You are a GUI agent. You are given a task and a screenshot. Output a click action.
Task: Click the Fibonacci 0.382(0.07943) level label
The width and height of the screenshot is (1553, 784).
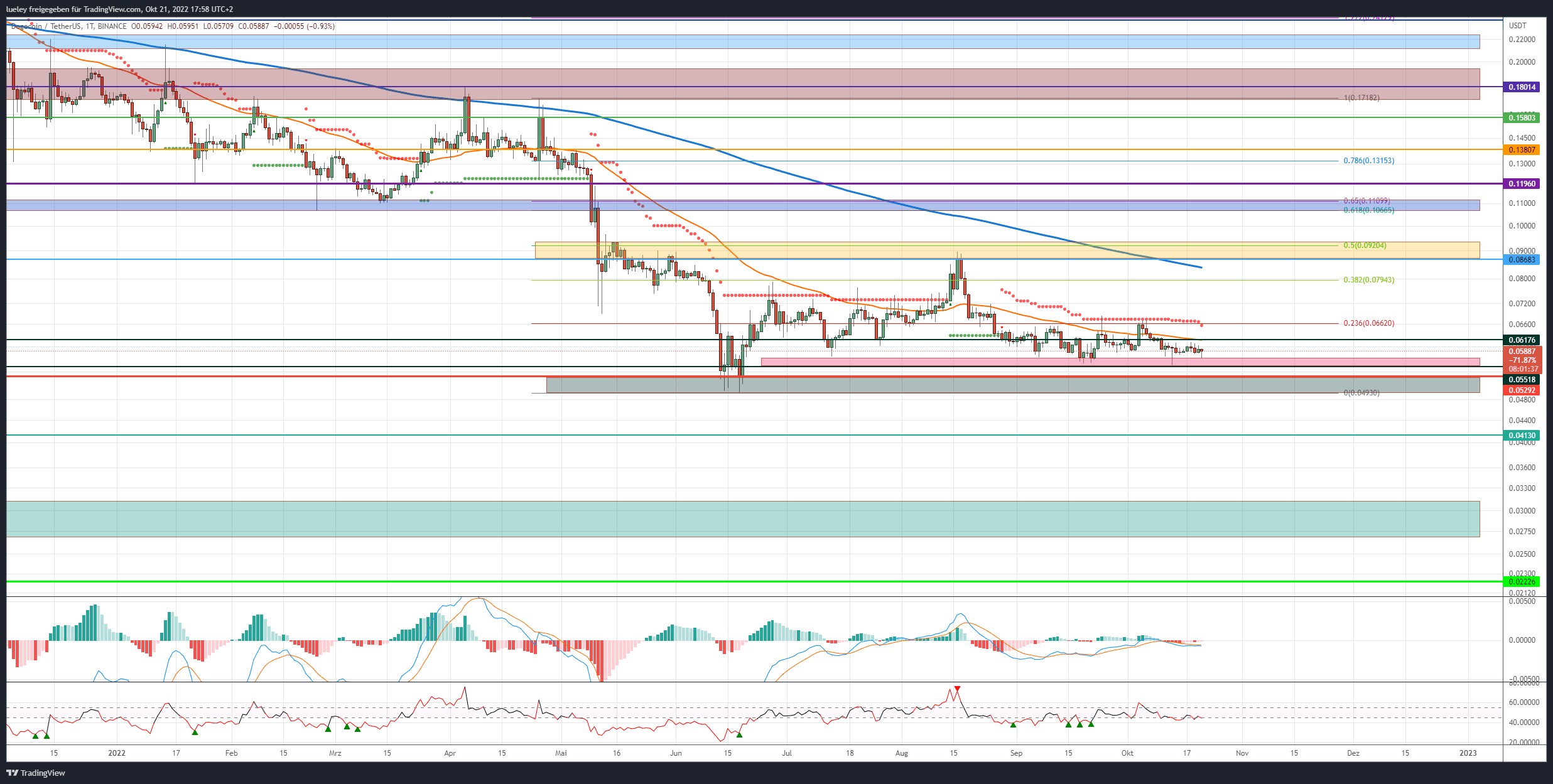[1369, 280]
